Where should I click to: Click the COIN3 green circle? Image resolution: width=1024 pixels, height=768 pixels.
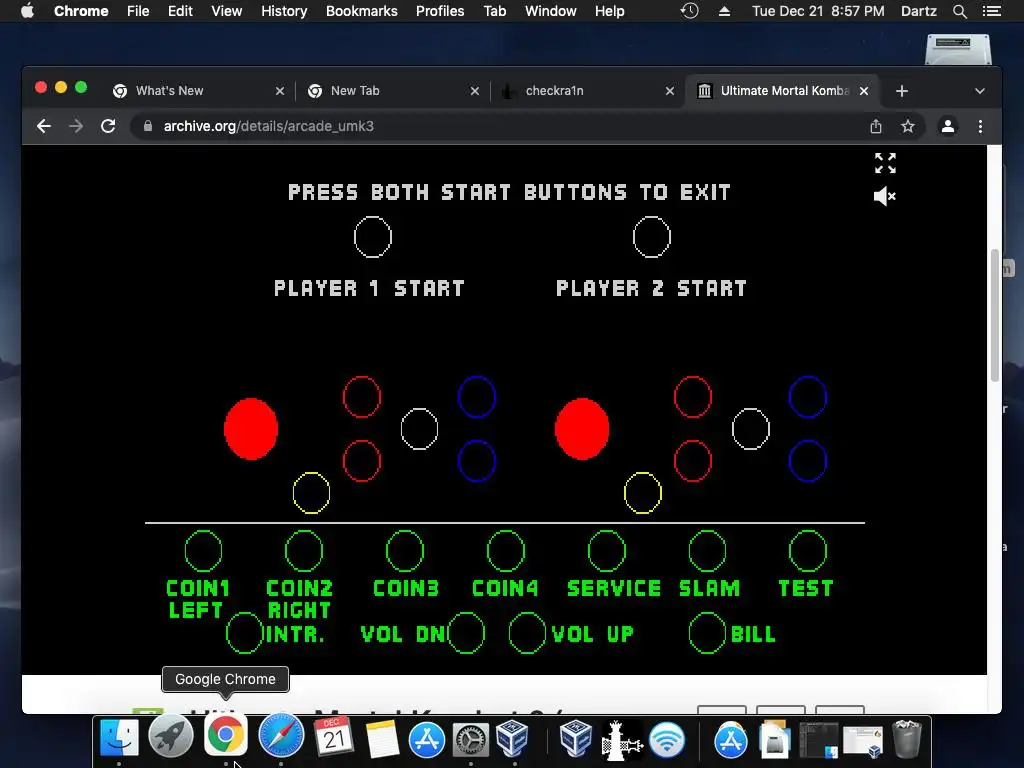coord(405,551)
